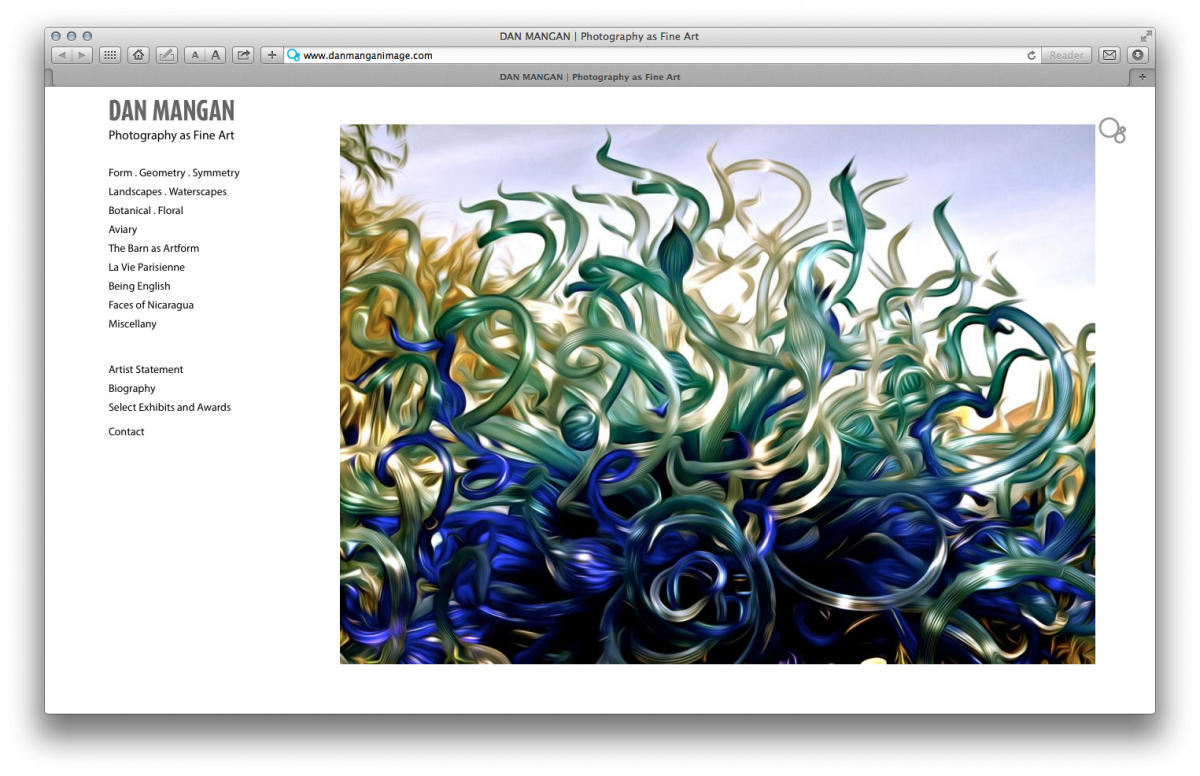
Task: Open a new tab with the plus button
Action: coord(271,55)
